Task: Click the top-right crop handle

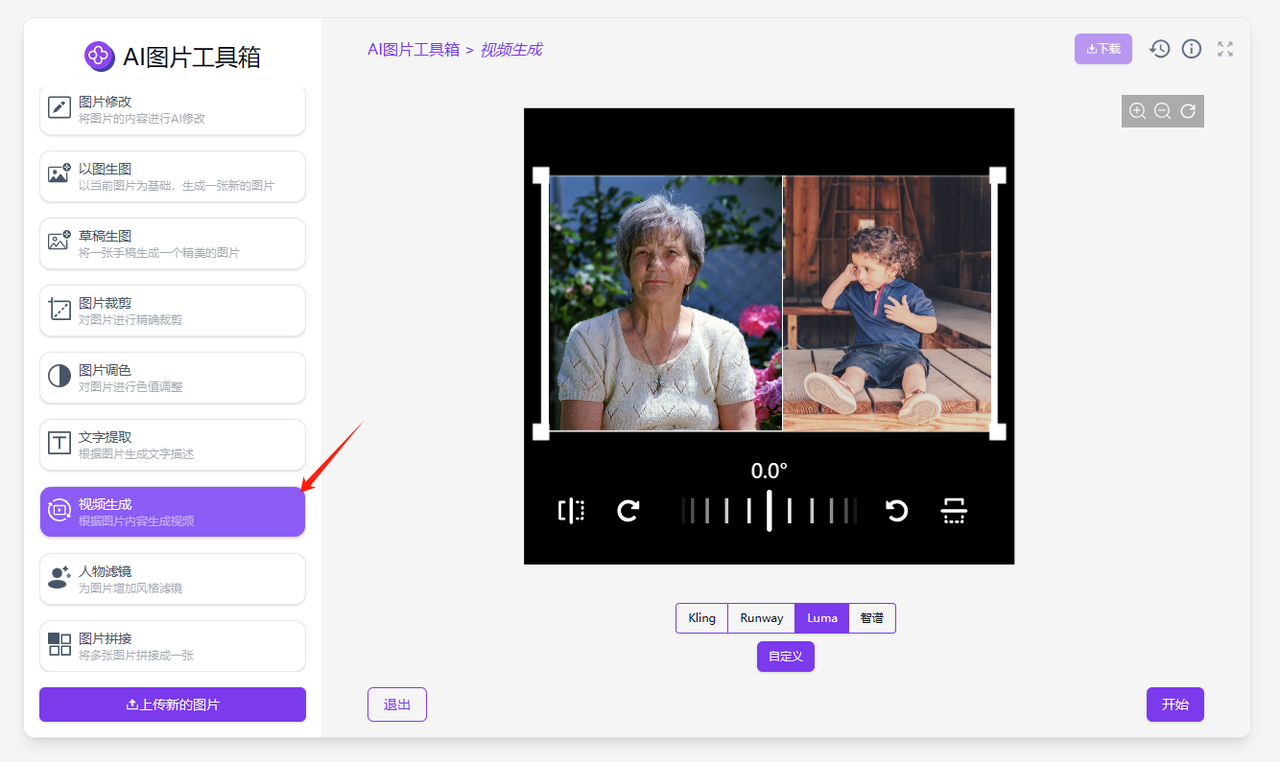Action: pos(997,176)
